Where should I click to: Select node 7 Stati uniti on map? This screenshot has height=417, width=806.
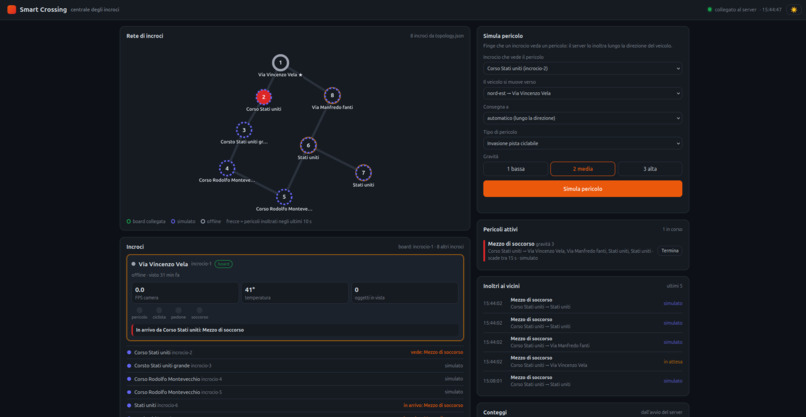coord(363,172)
